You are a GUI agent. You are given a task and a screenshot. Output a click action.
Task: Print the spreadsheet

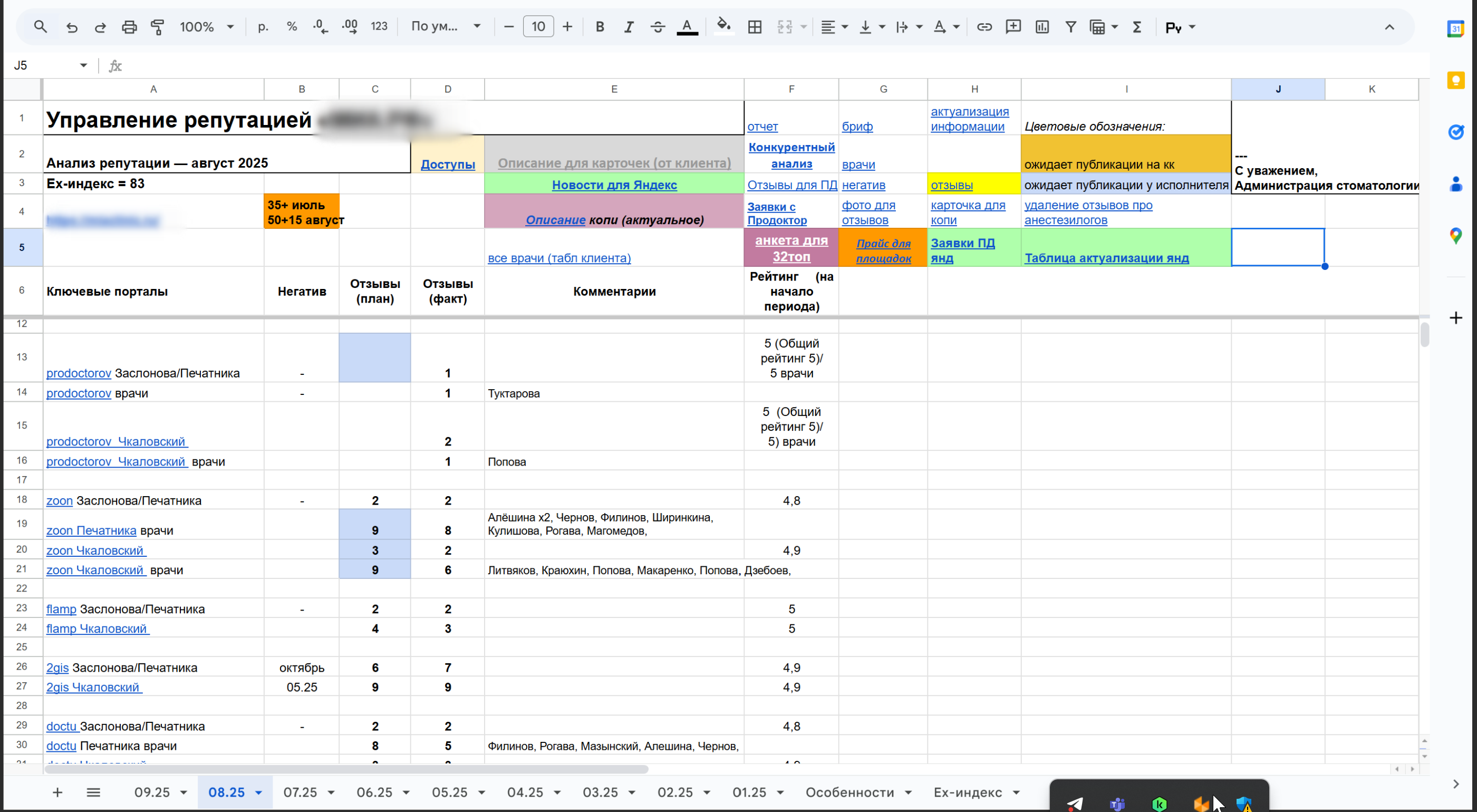click(x=129, y=27)
